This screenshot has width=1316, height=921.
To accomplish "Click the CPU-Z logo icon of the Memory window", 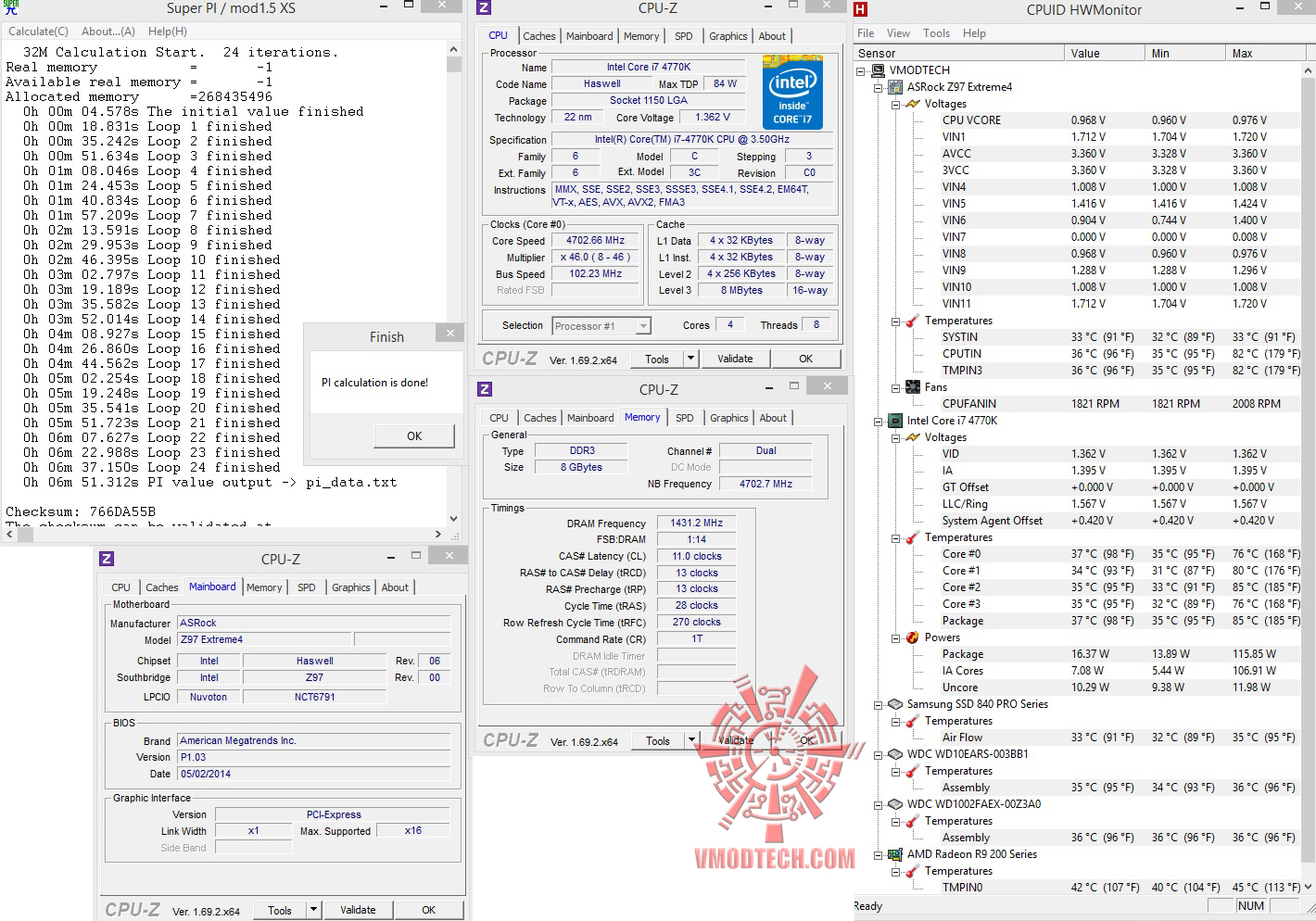I will pyautogui.click(x=485, y=389).
